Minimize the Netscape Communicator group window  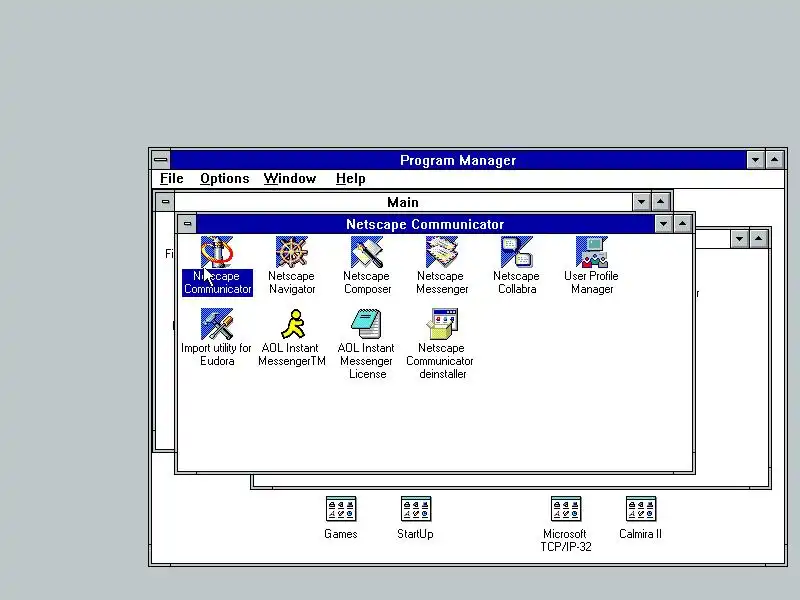point(663,223)
